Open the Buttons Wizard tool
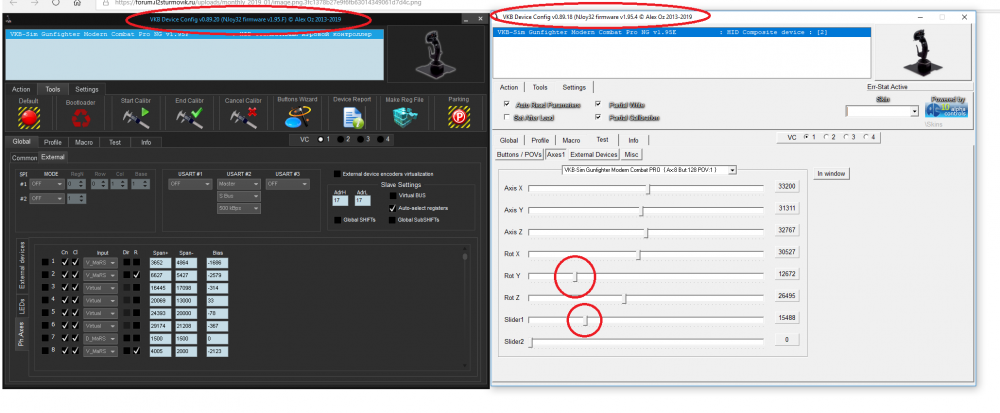Image resolution: width=1000 pixels, height=413 pixels. click(x=297, y=117)
